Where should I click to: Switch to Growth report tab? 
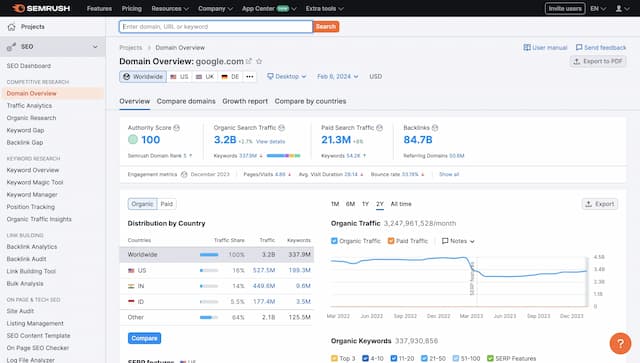tap(245, 101)
